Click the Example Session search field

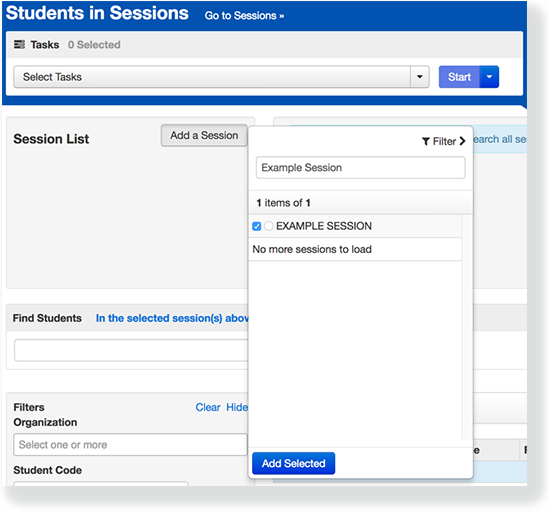click(360, 168)
